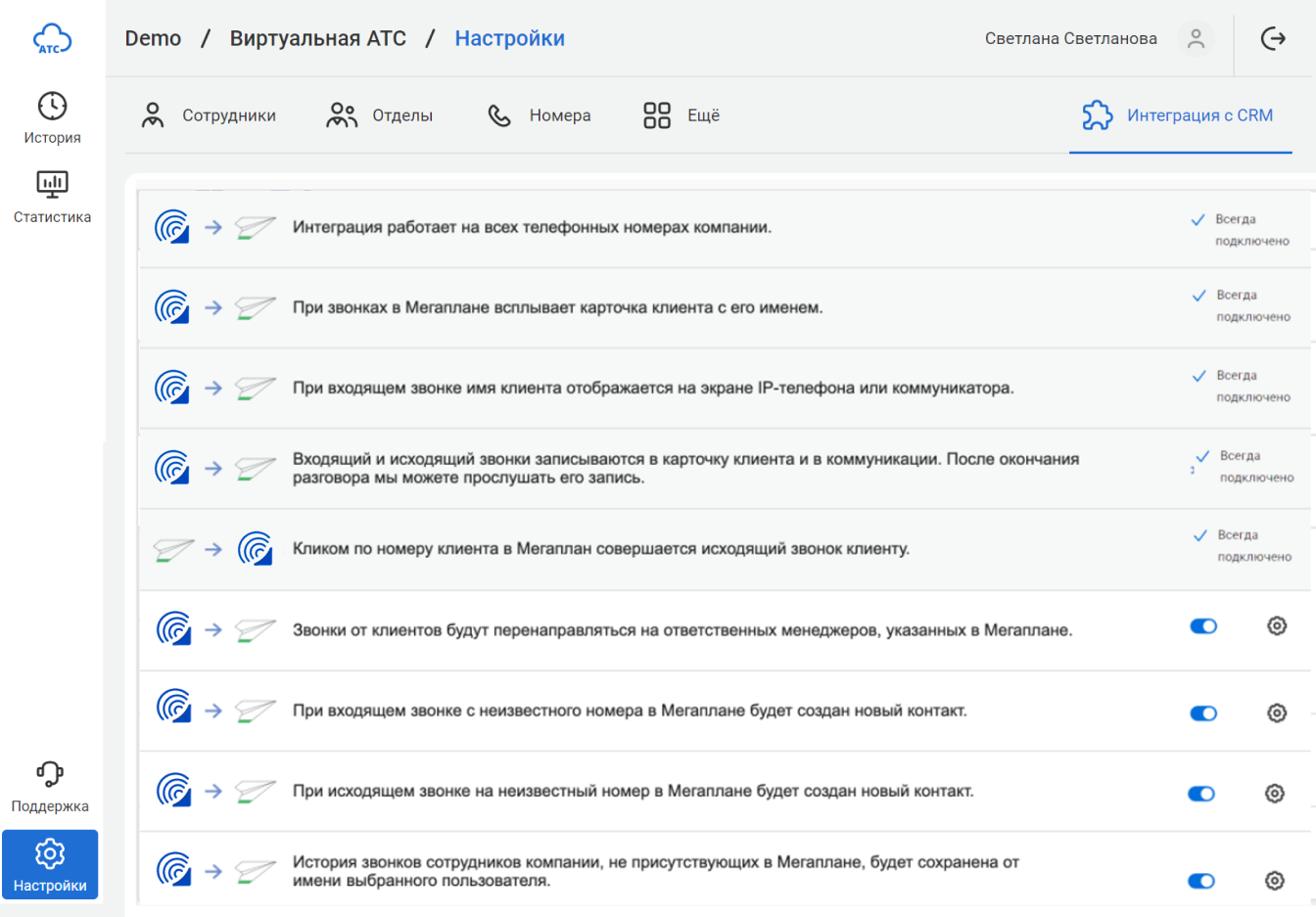Click text 'Звонки от клиентов будут перенаправляться'
1316x917 pixels.
pos(682,630)
